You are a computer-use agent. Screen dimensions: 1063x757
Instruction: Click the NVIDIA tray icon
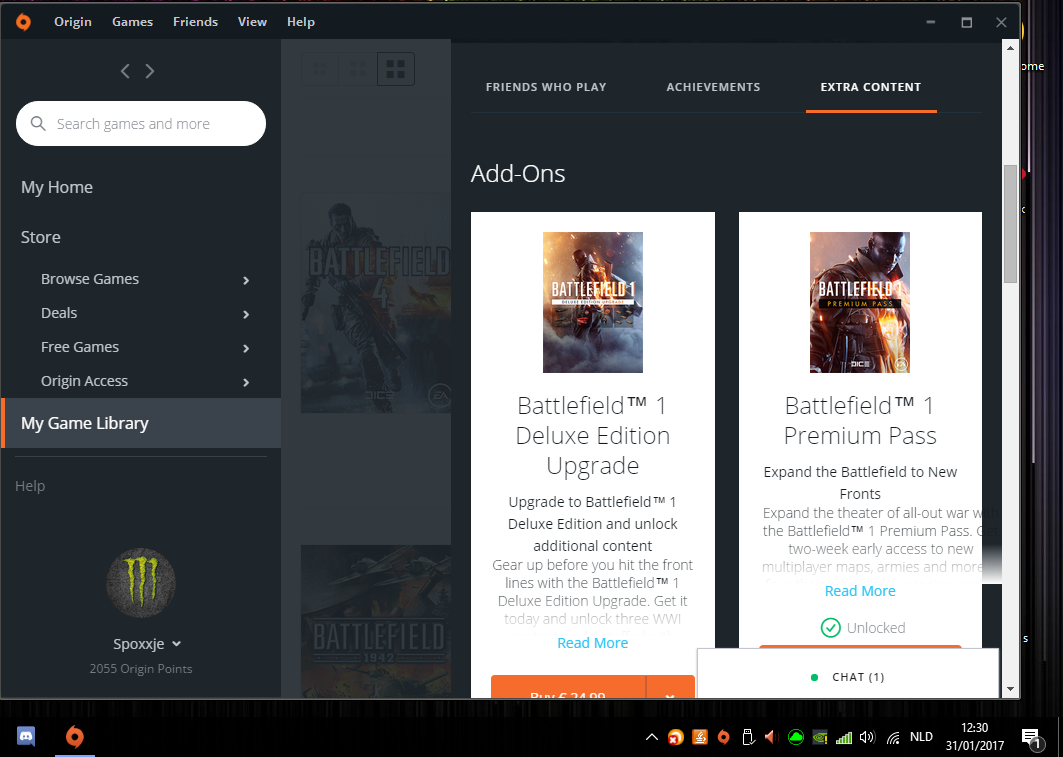point(820,737)
